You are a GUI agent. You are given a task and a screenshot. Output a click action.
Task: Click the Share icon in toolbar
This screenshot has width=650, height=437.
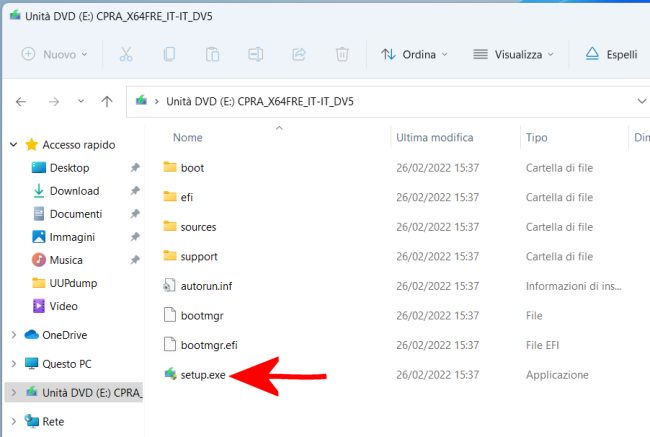click(298, 54)
